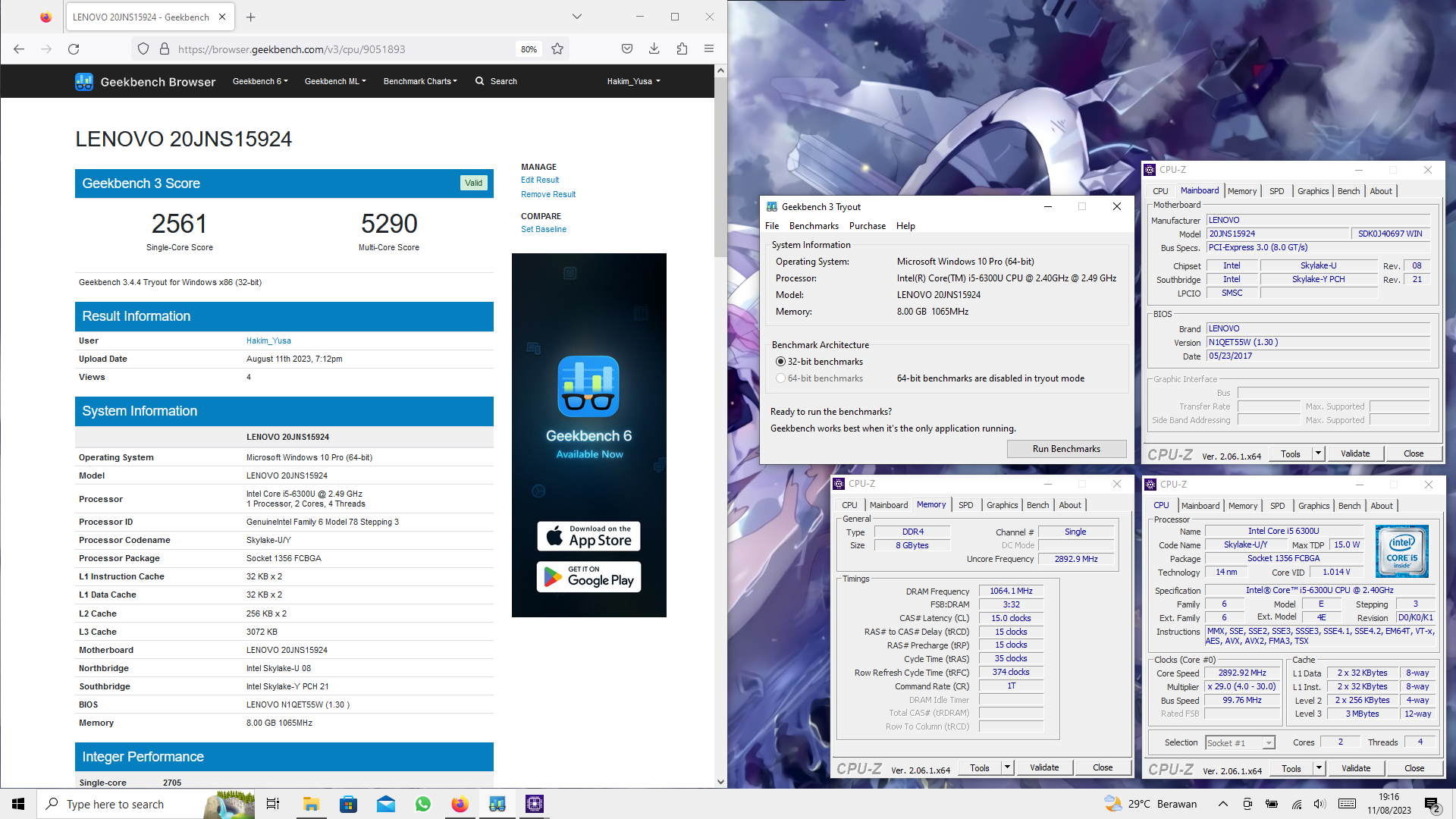Open Purchase menu in Geekbench 3 Tryout
This screenshot has height=819, width=1456.
point(868,226)
